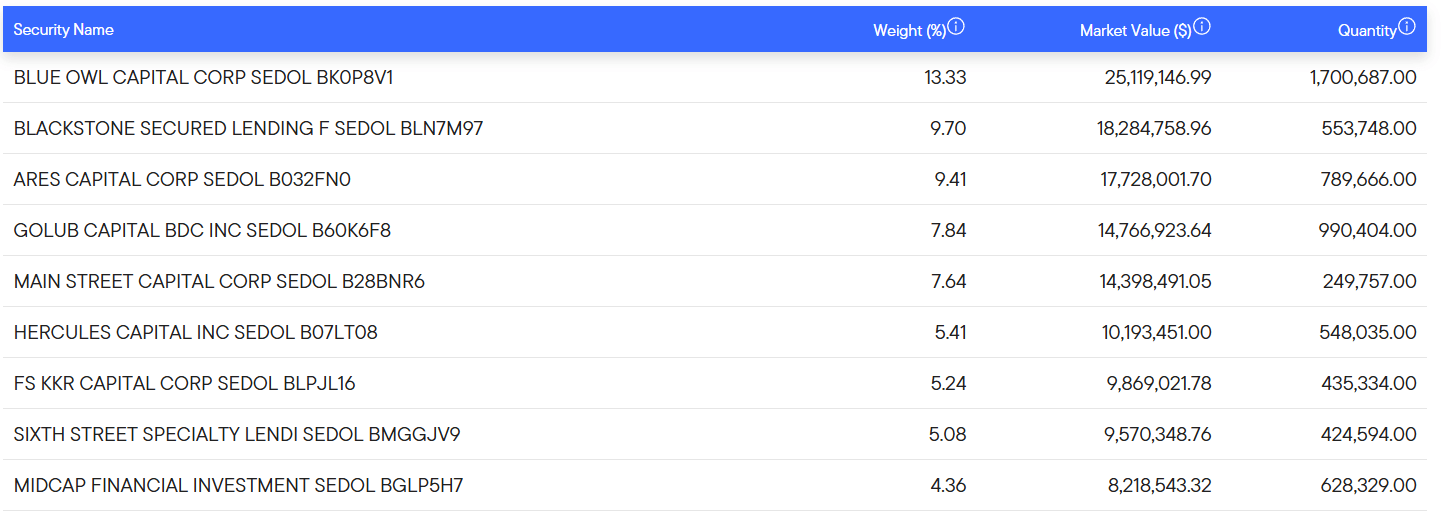This screenshot has height=513, width=1449.
Task: Select the Golub Capital BDC Inc row
Action: (x=202, y=231)
